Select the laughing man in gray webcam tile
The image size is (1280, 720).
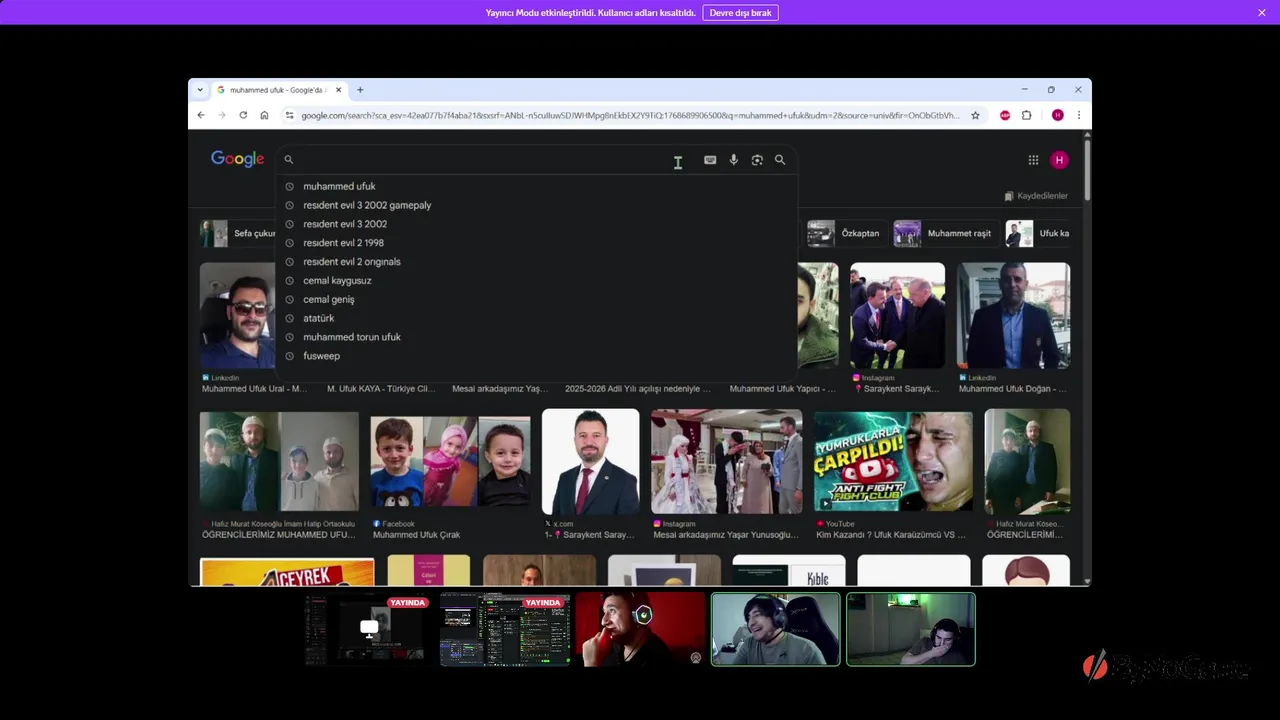click(775, 630)
